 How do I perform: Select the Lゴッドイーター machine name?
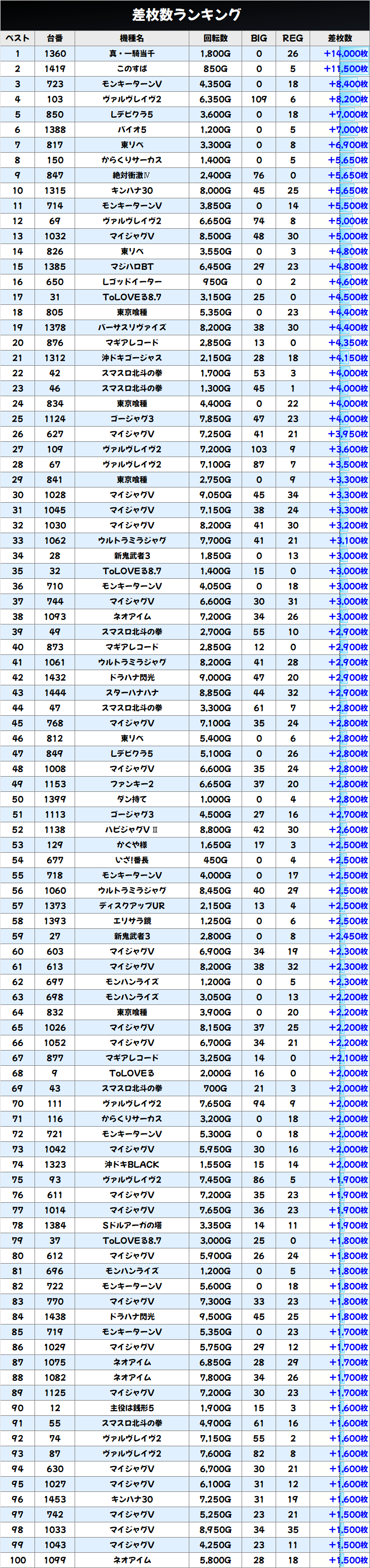point(132,282)
